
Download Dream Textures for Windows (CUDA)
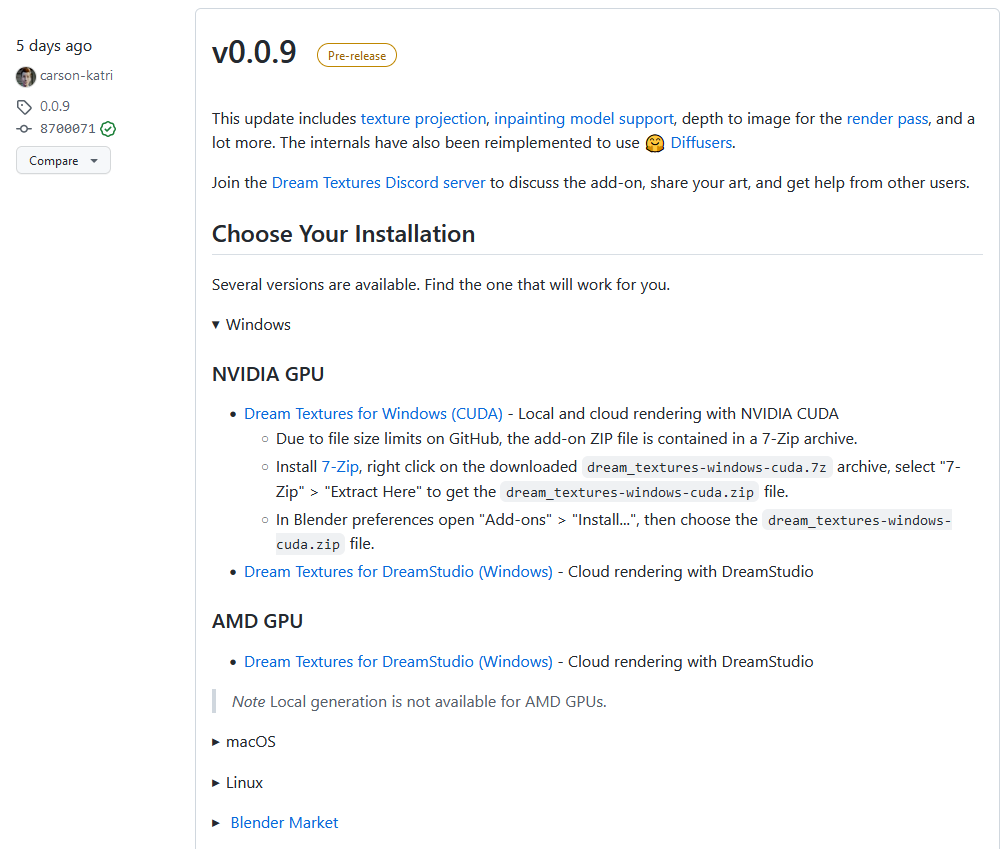pyautogui.click(x=373, y=413)
